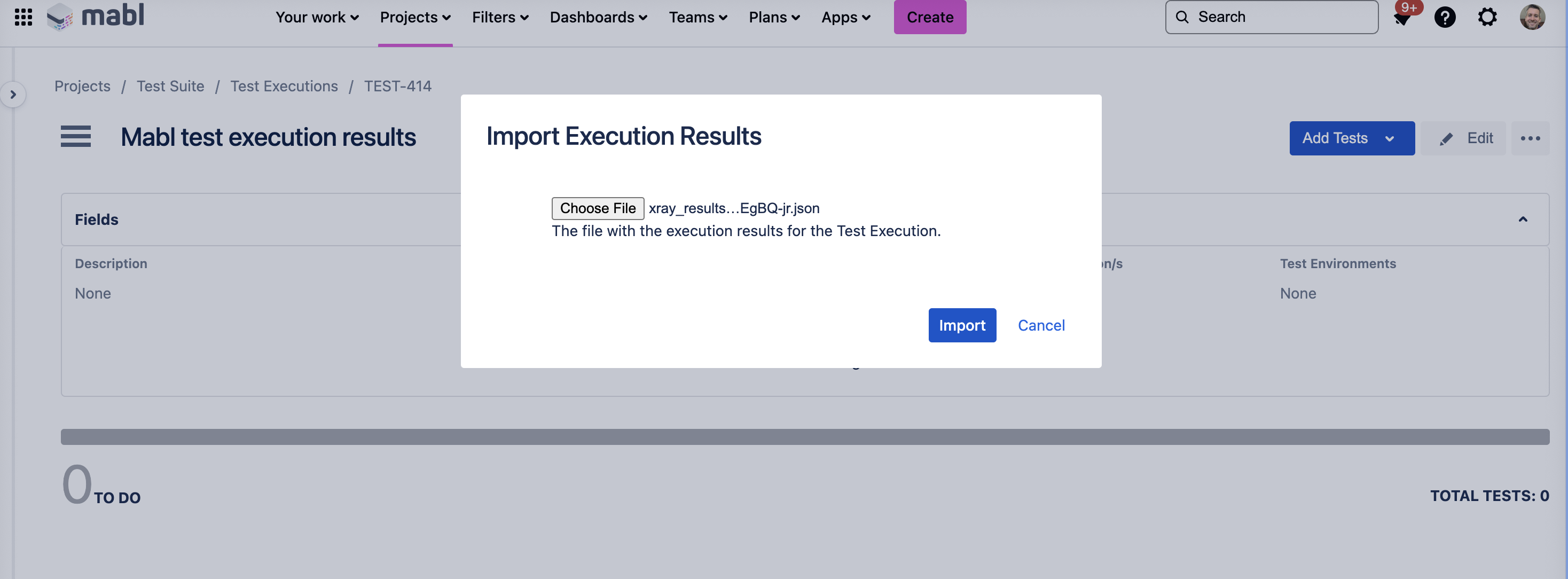Image resolution: width=1568 pixels, height=579 pixels.
Task: Open the user profile avatar
Action: click(1532, 17)
